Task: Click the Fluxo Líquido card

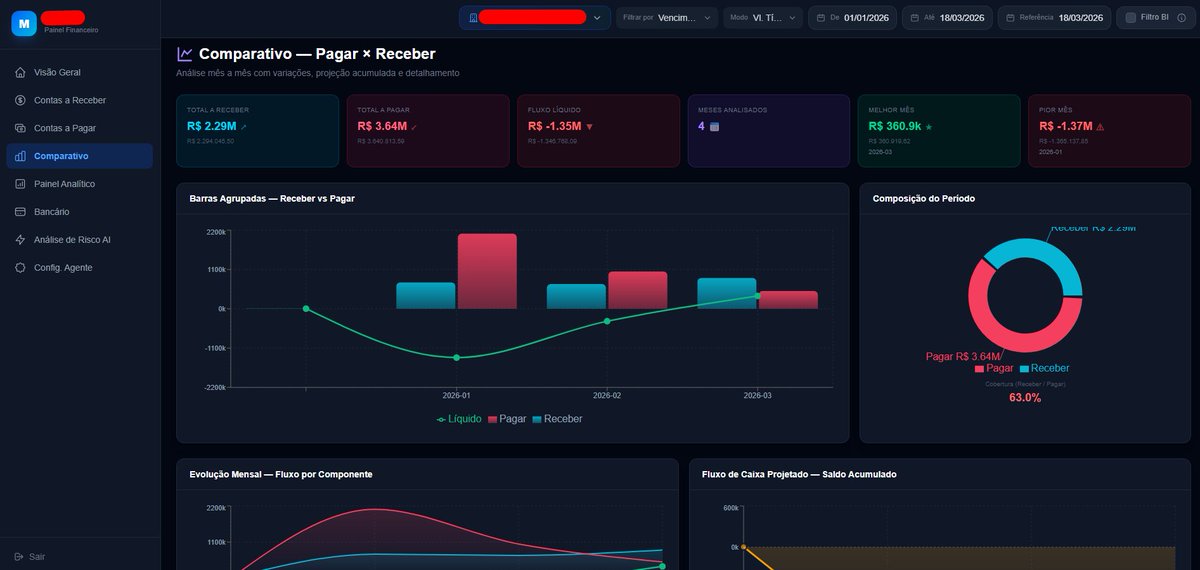Action: click(x=598, y=130)
